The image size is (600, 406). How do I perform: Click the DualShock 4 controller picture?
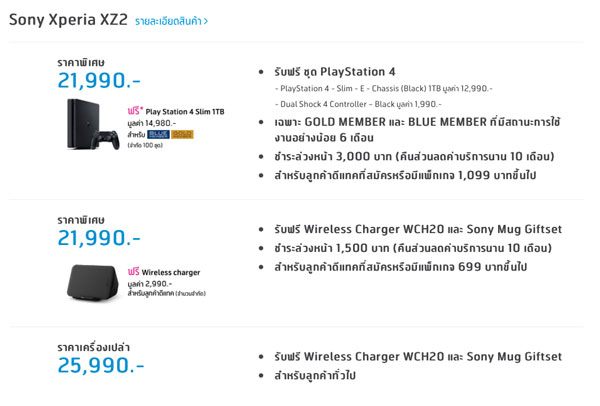click(x=106, y=140)
